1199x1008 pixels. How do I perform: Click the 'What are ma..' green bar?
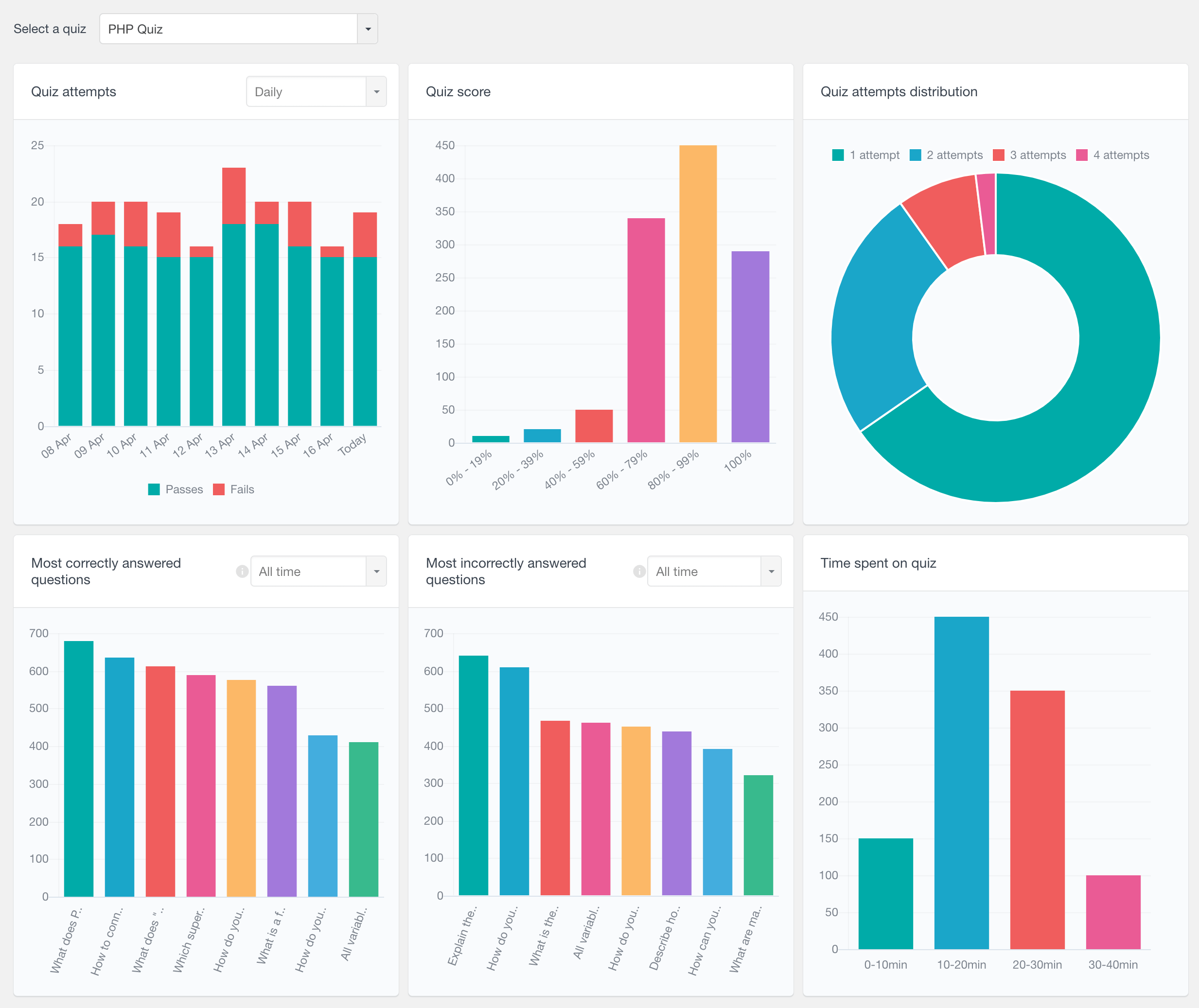tap(758, 835)
